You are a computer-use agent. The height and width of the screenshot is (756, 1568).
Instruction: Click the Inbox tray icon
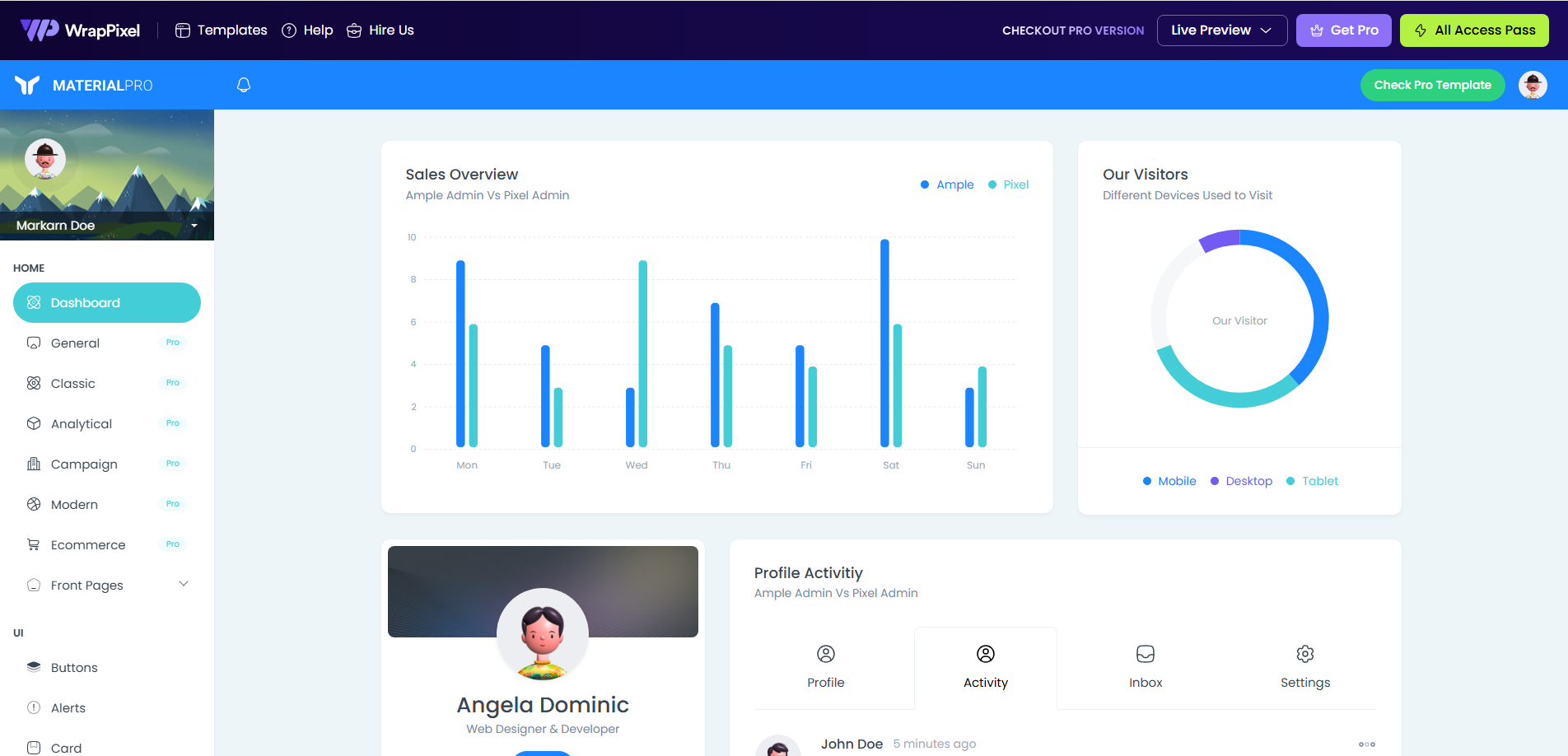[1146, 654]
